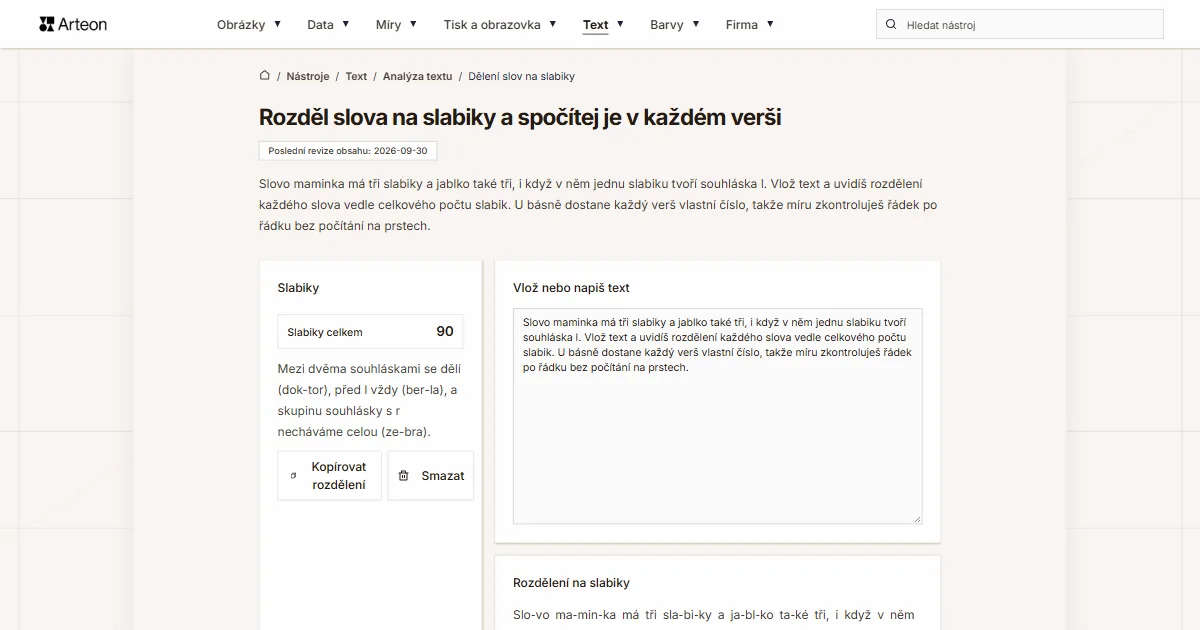Click the syllabified output Slo-vo ma-min-ka

click(x=571, y=615)
